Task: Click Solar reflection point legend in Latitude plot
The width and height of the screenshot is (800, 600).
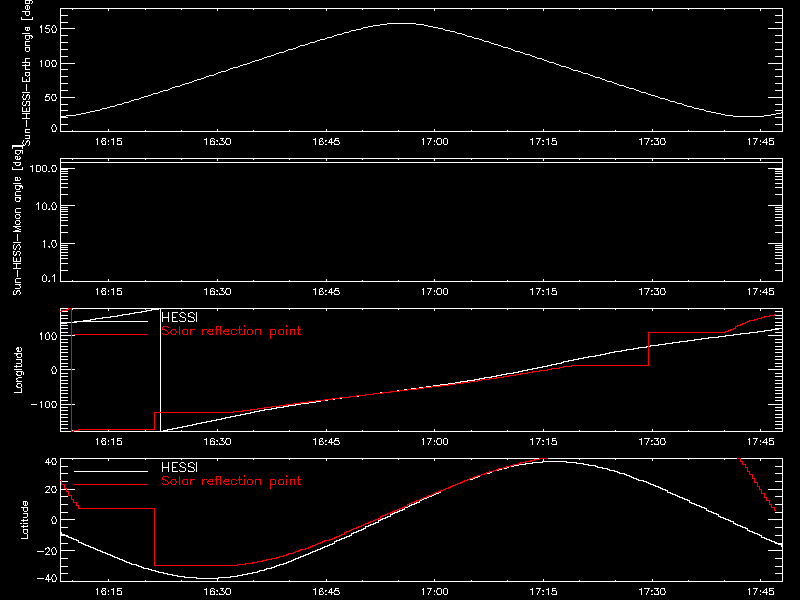Action: click(231, 481)
